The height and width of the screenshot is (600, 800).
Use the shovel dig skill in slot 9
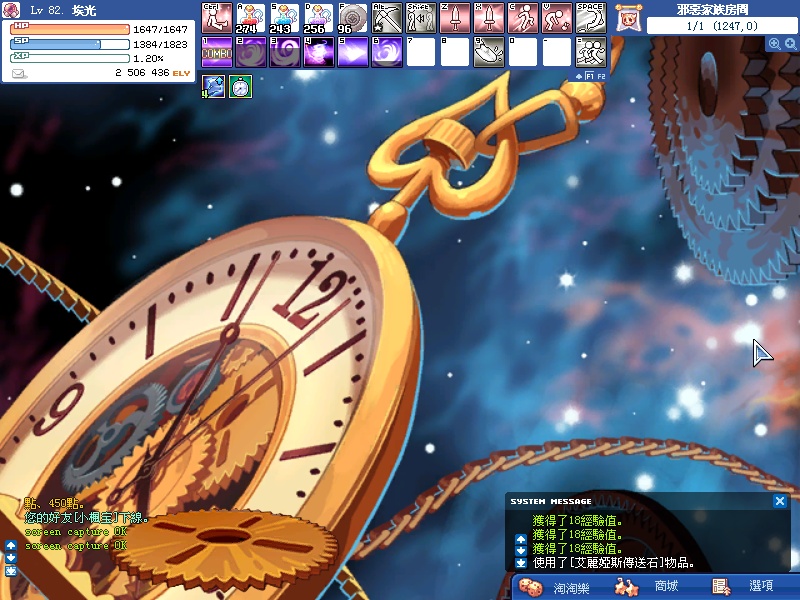pyautogui.click(x=489, y=52)
